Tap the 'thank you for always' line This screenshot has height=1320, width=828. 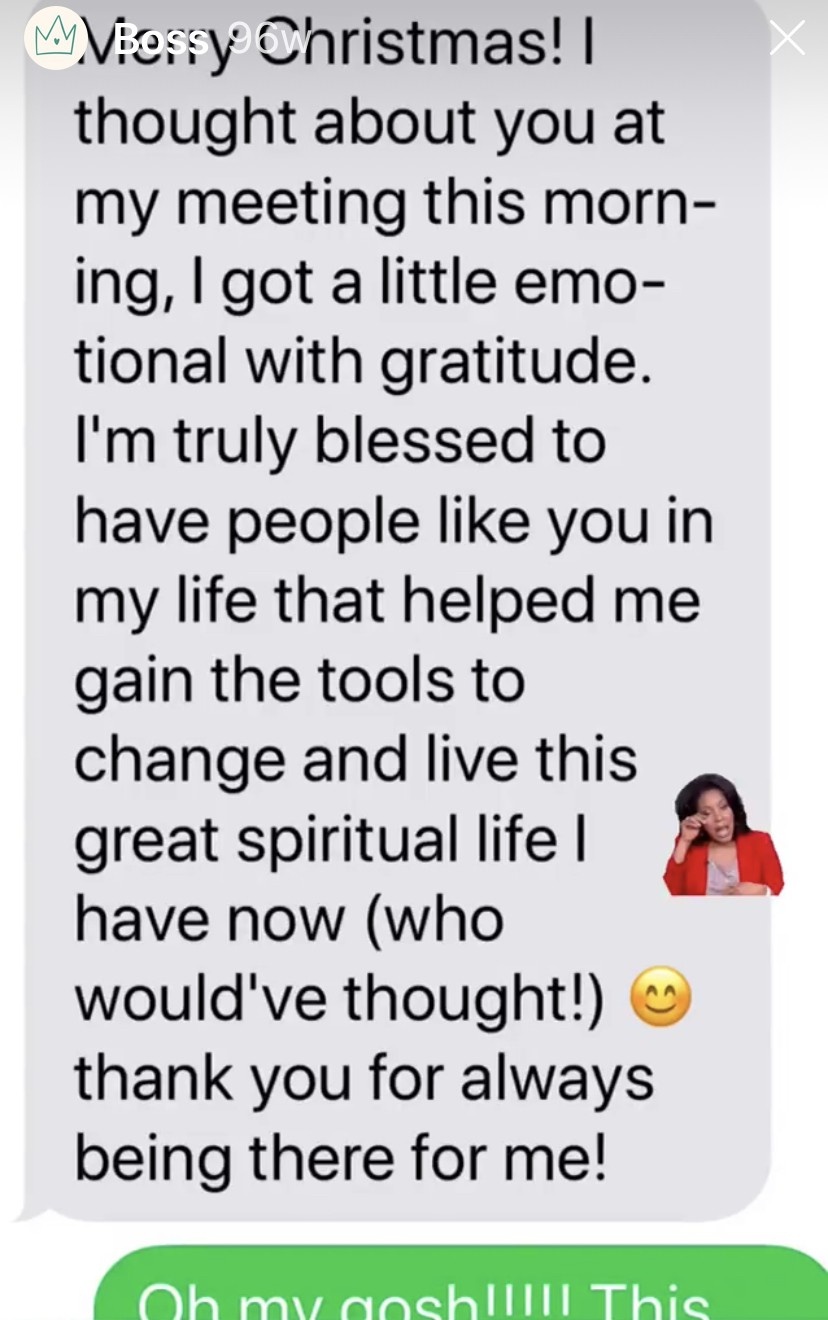pos(364,1077)
